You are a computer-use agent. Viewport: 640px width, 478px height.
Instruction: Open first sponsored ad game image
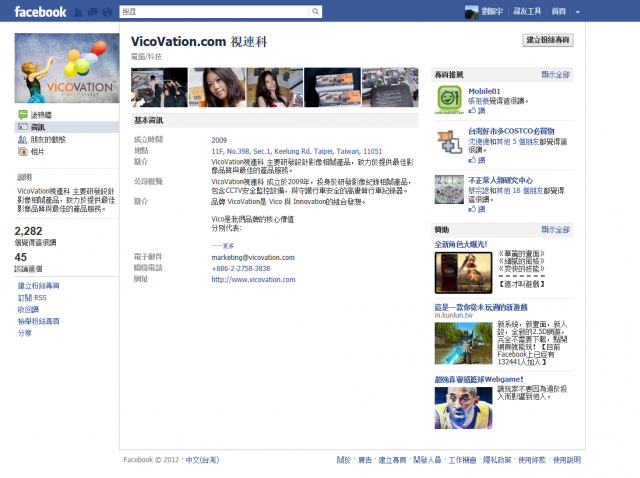coord(463,273)
